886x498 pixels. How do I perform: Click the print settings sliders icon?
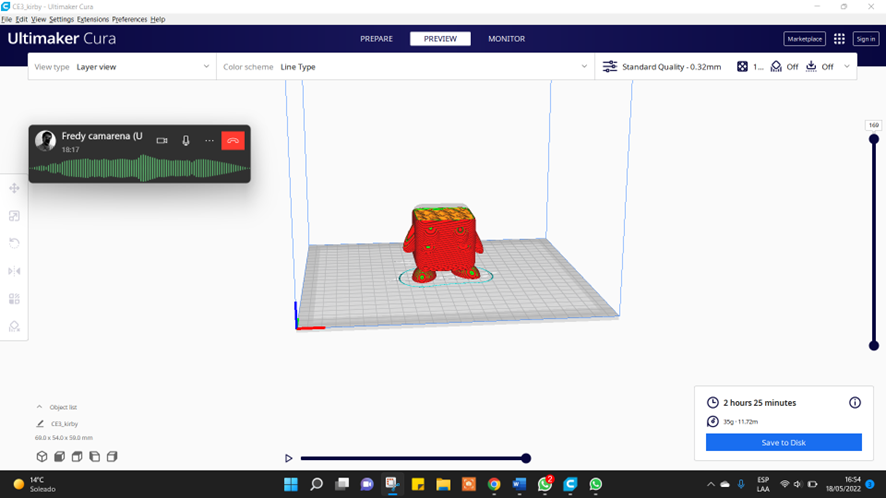click(610, 67)
